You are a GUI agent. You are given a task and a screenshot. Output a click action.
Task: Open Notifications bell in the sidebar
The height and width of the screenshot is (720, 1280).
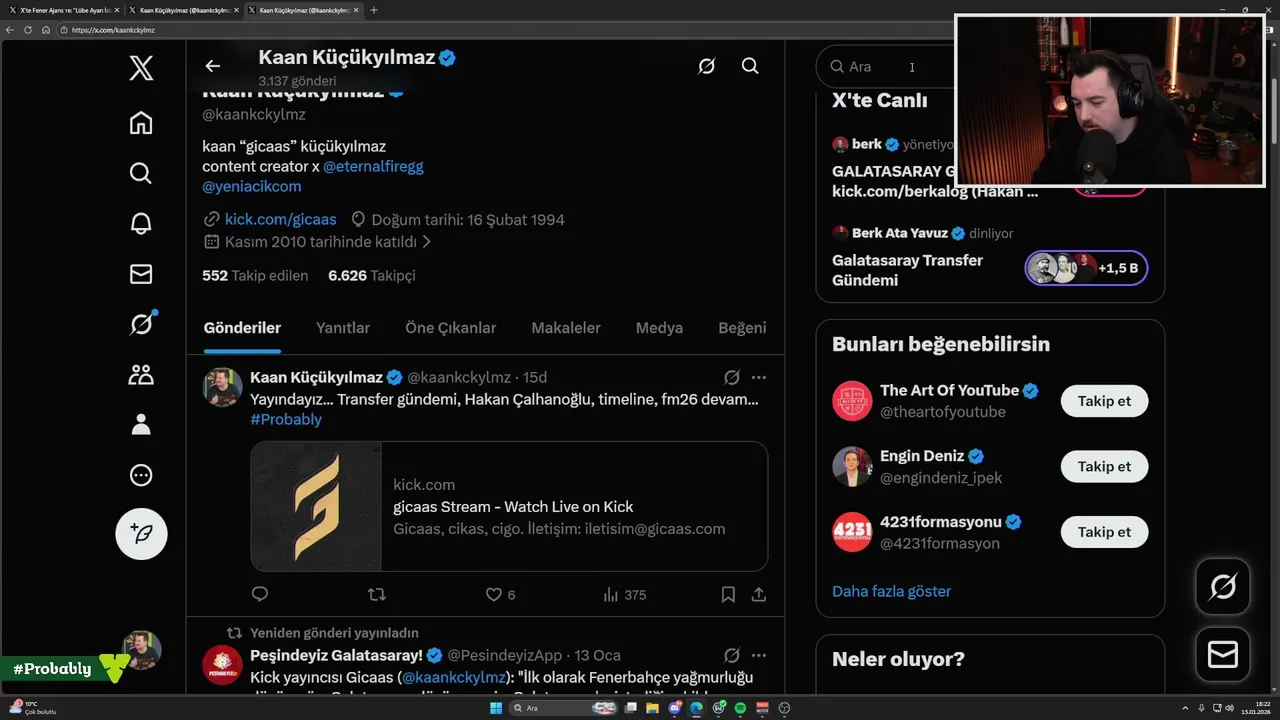click(141, 223)
